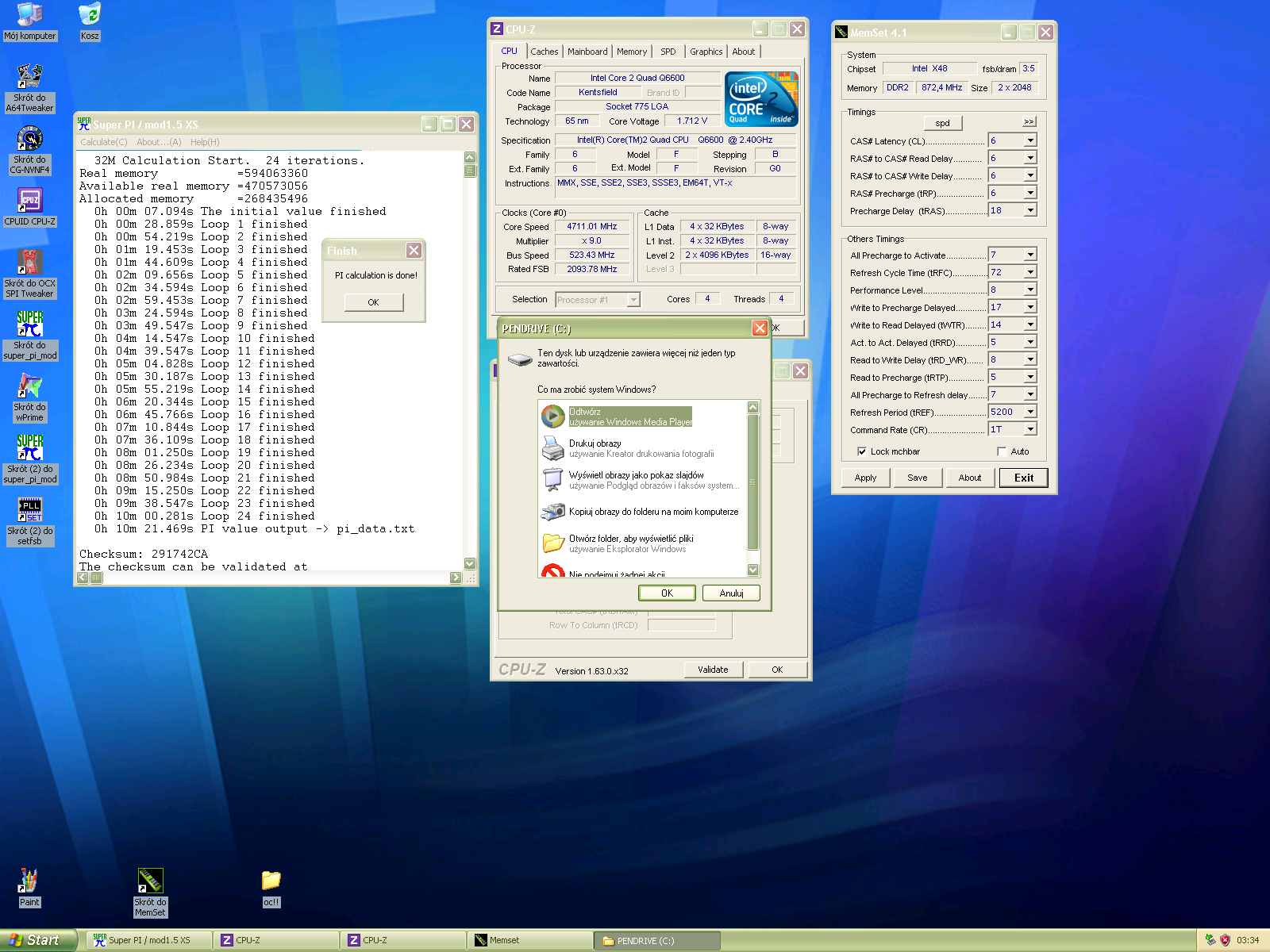Click the MemSet title bar icon

[x=841, y=32]
